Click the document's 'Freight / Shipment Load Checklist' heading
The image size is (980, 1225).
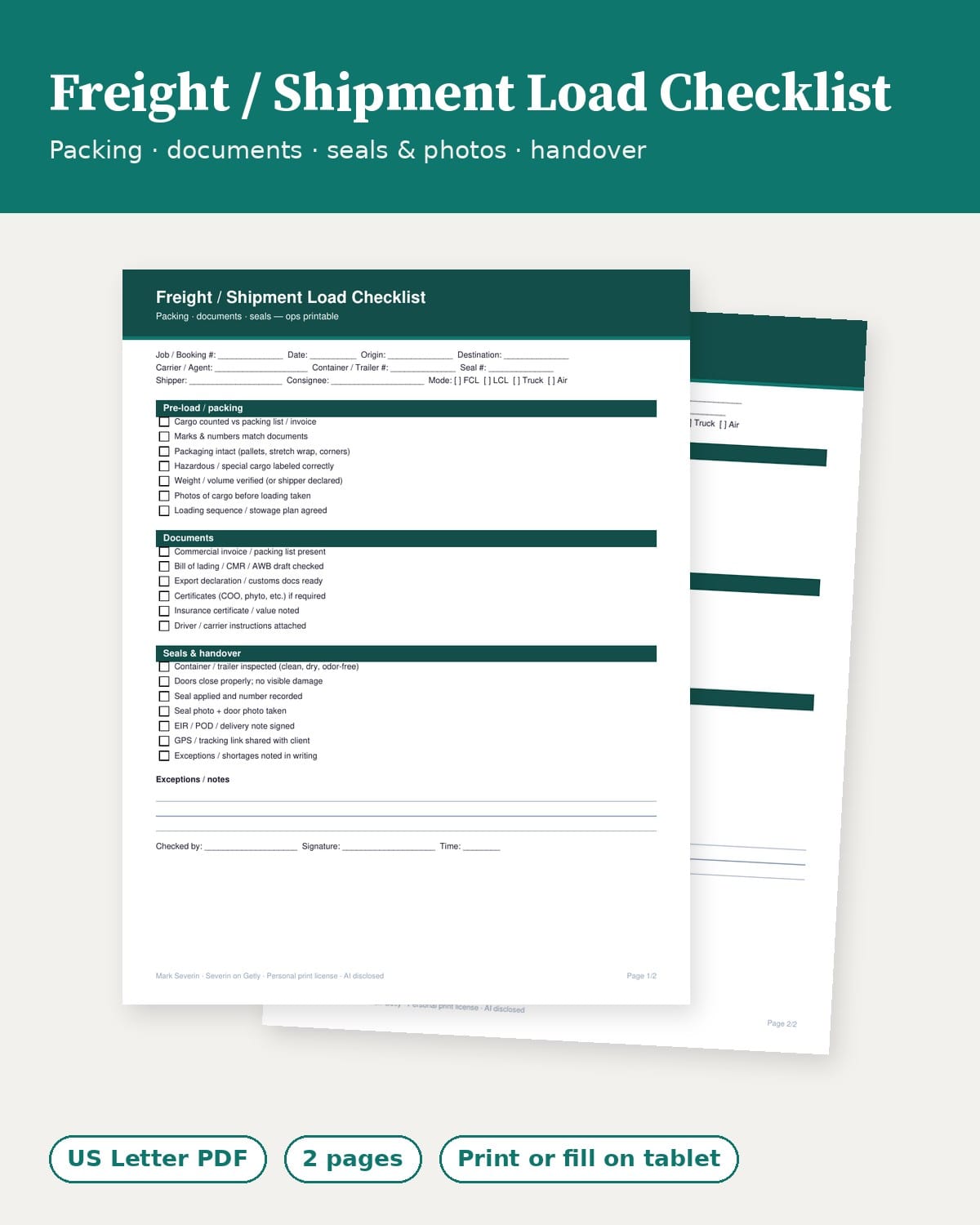tap(291, 297)
